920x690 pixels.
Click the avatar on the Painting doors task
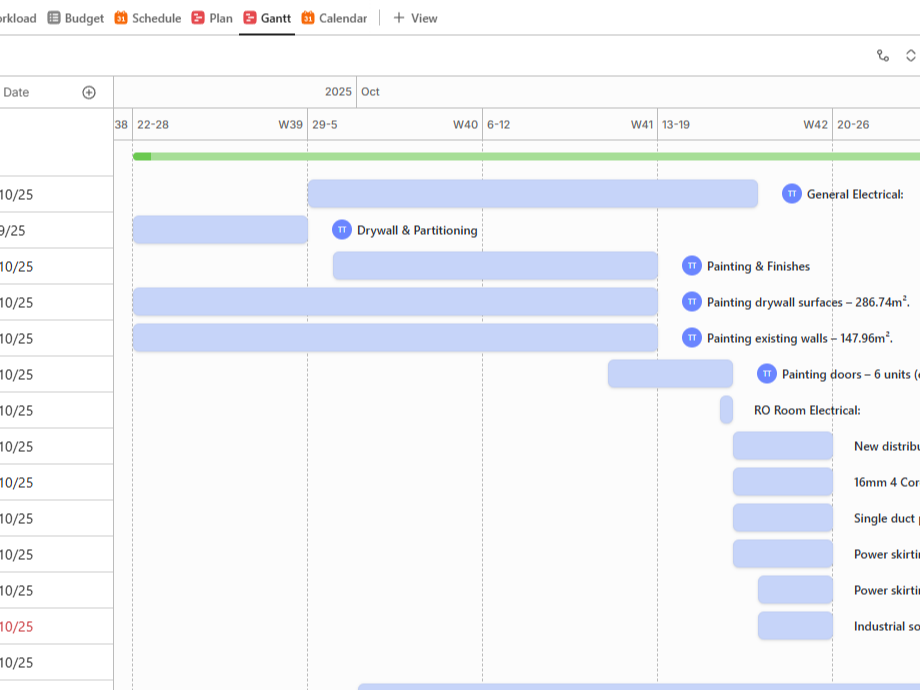[766, 373]
